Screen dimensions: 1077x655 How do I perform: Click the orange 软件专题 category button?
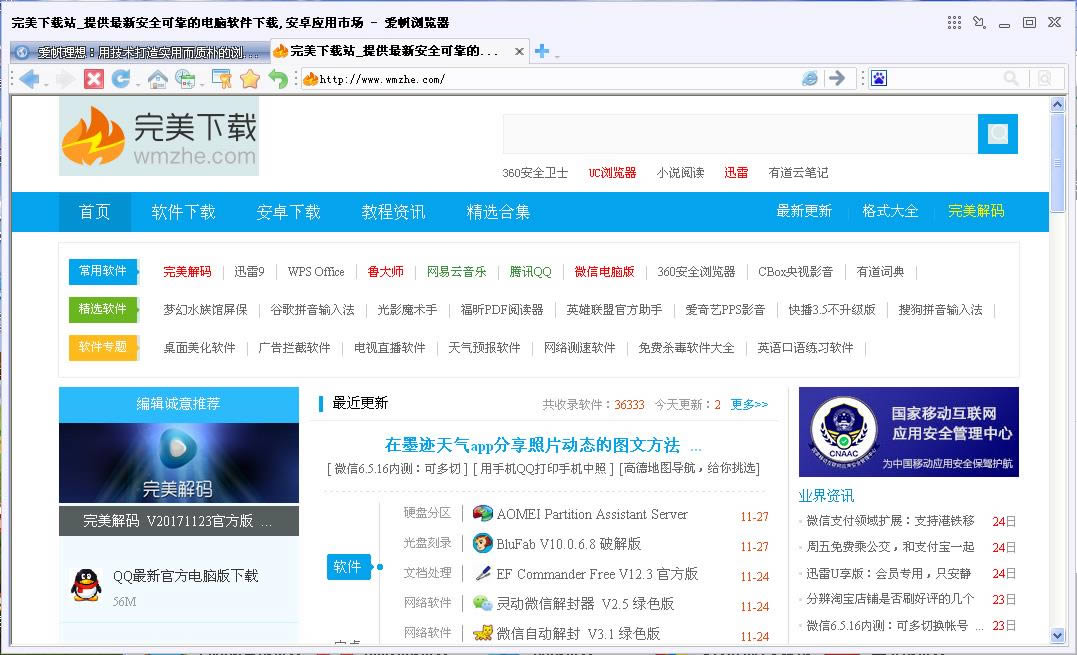(103, 347)
